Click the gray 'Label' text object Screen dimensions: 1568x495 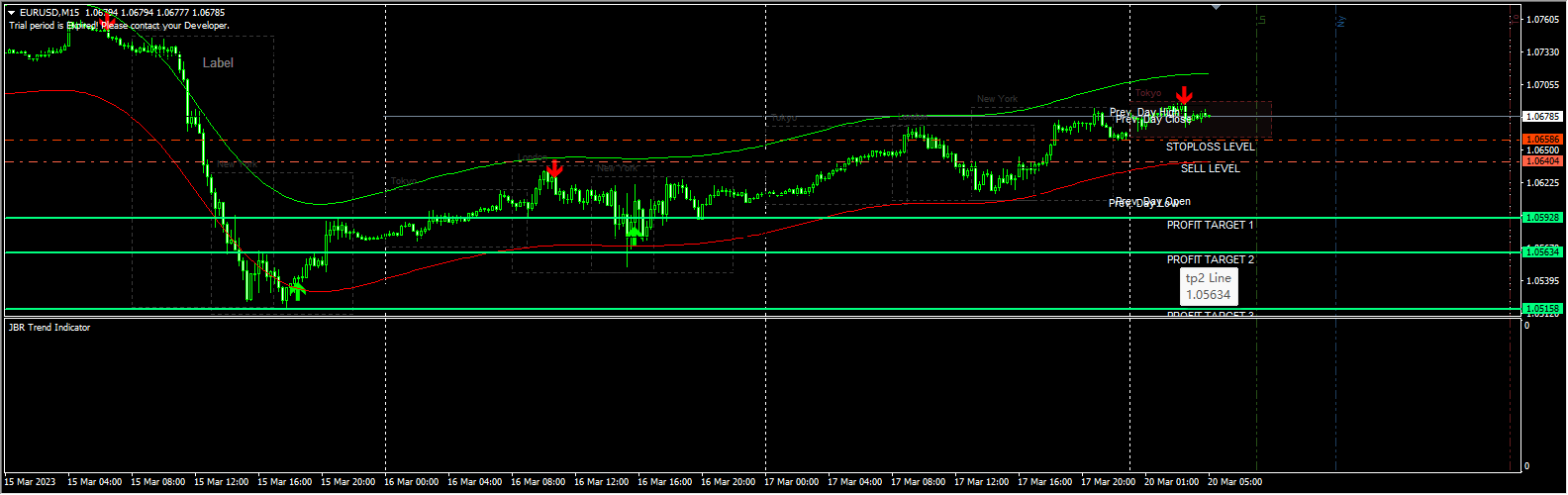click(218, 62)
